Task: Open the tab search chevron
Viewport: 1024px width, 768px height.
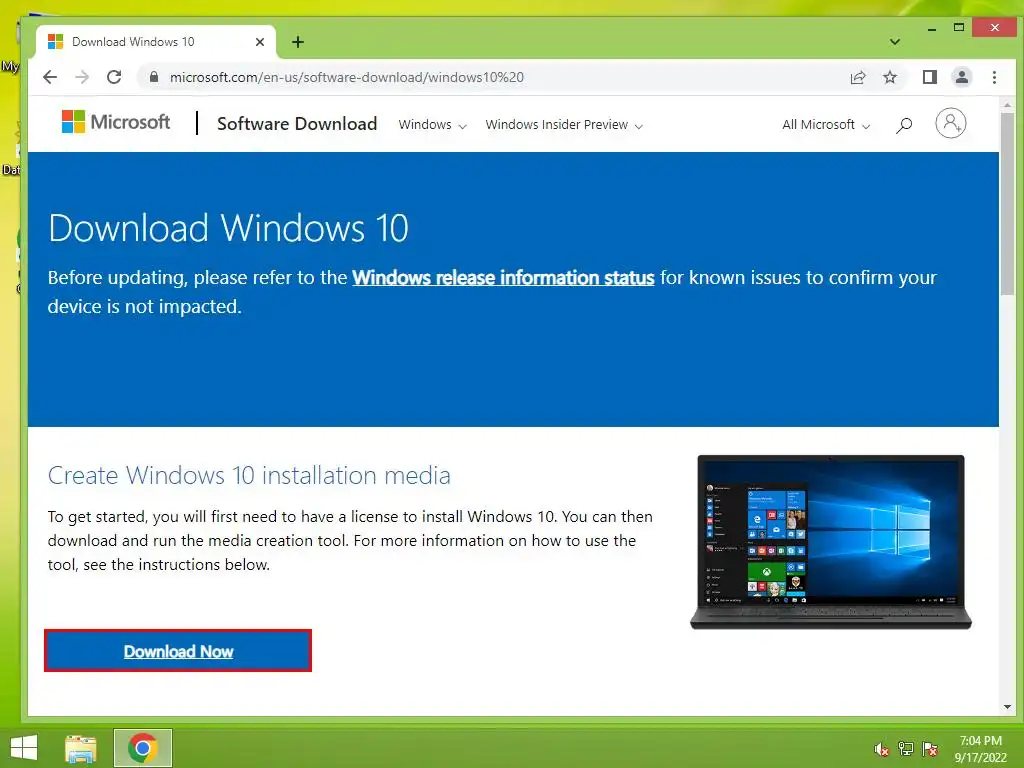Action: [895, 42]
